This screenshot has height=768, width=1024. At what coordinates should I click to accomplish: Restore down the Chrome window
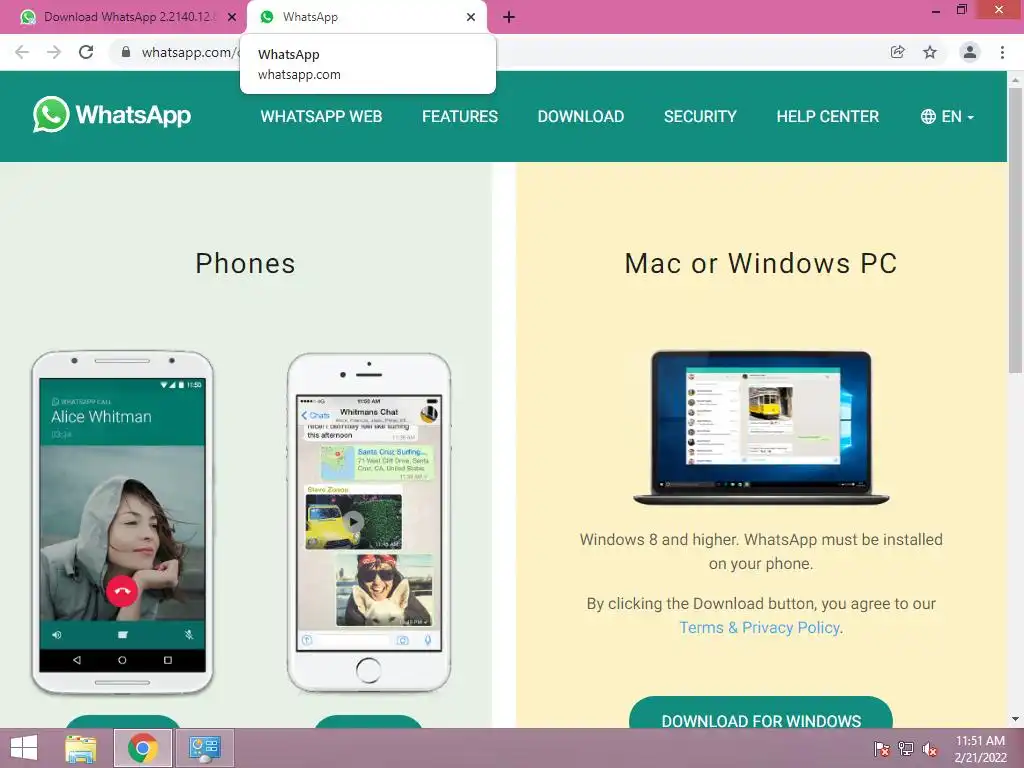[961, 9]
